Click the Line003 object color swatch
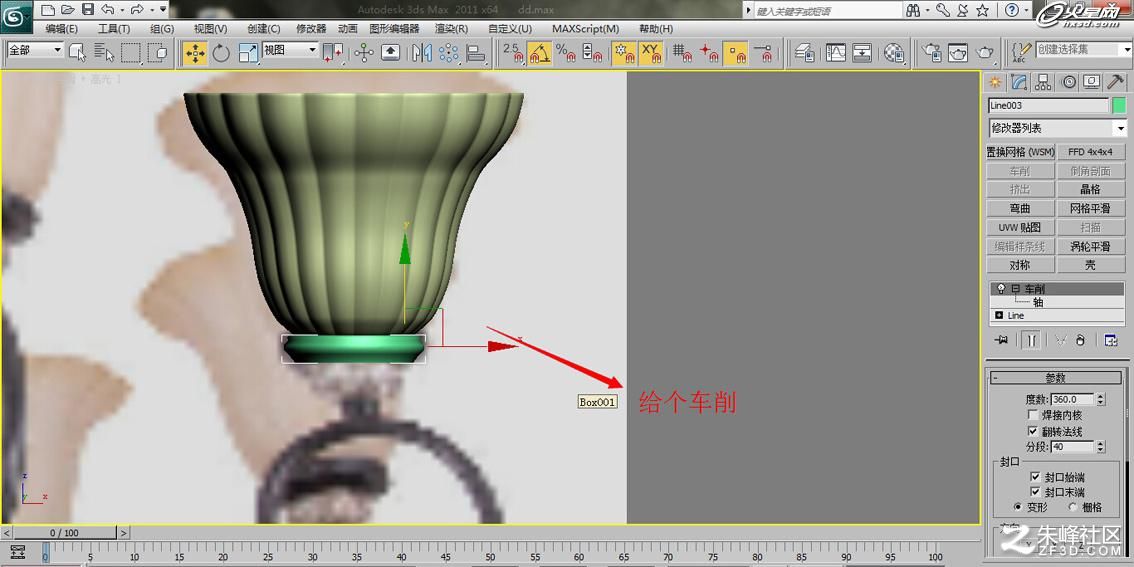 click(x=1119, y=106)
